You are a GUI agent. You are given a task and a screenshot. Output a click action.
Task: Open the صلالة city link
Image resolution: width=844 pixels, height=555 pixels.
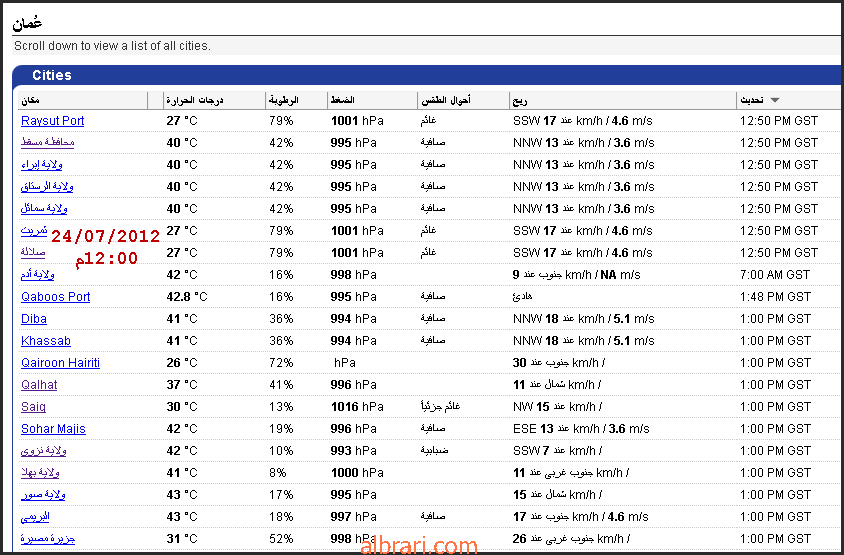[33, 252]
